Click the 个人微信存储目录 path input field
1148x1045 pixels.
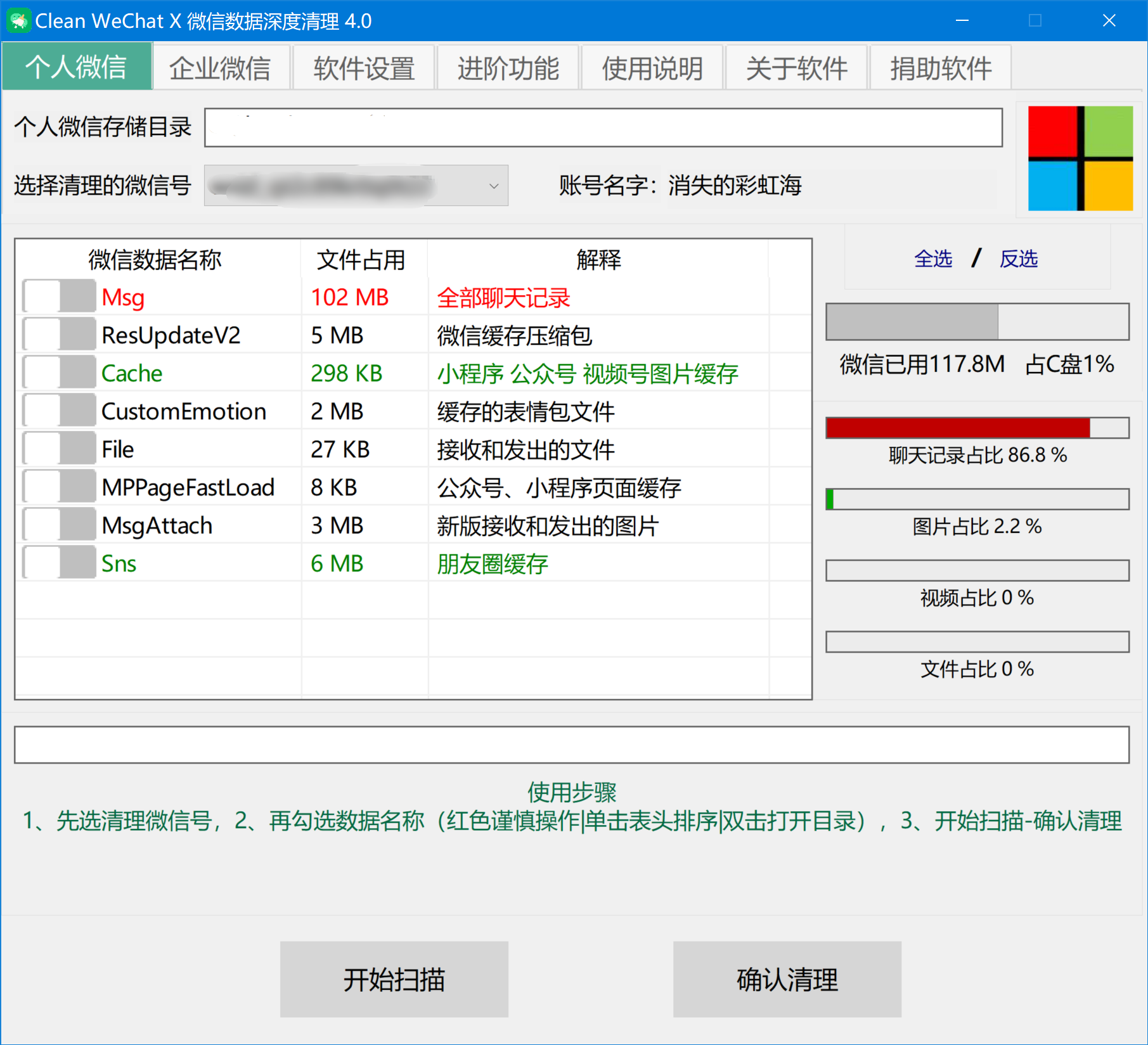click(x=603, y=127)
